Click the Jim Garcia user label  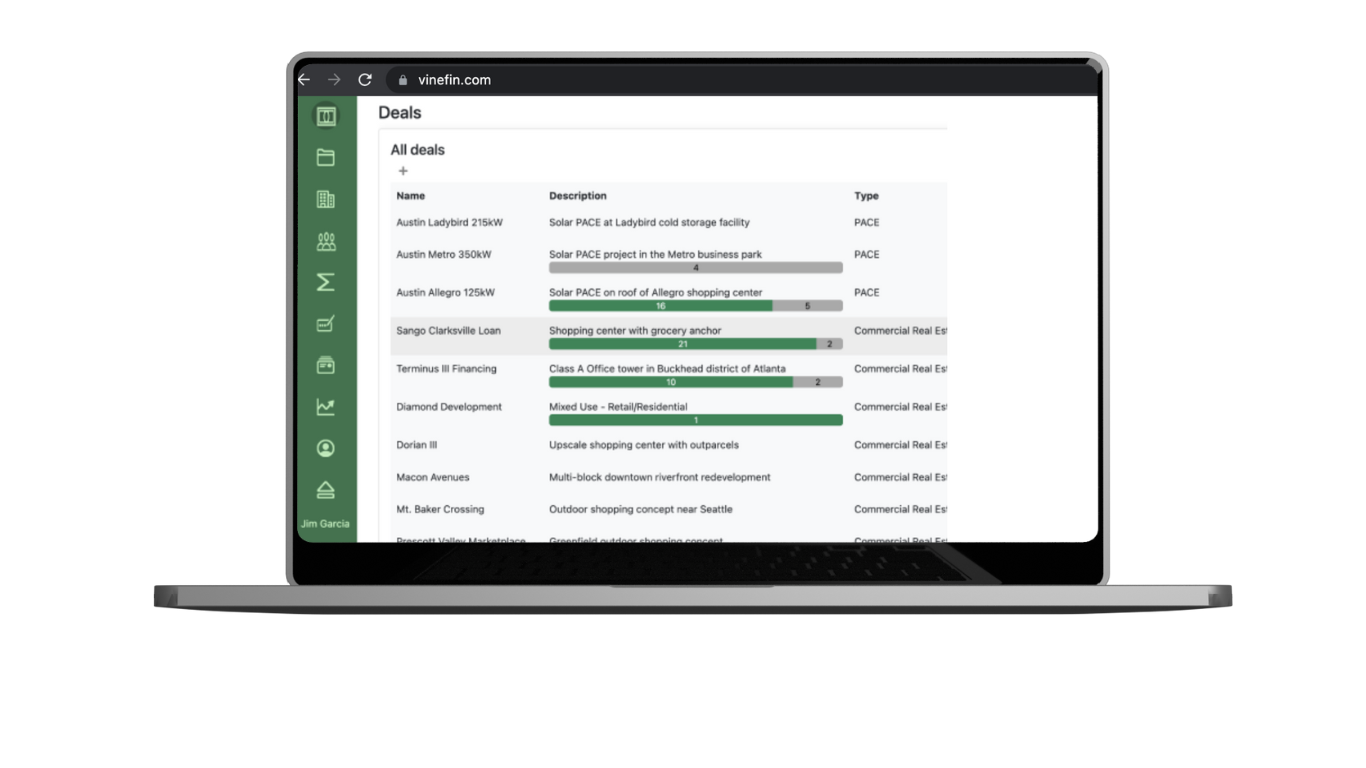pyautogui.click(x=326, y=524)
